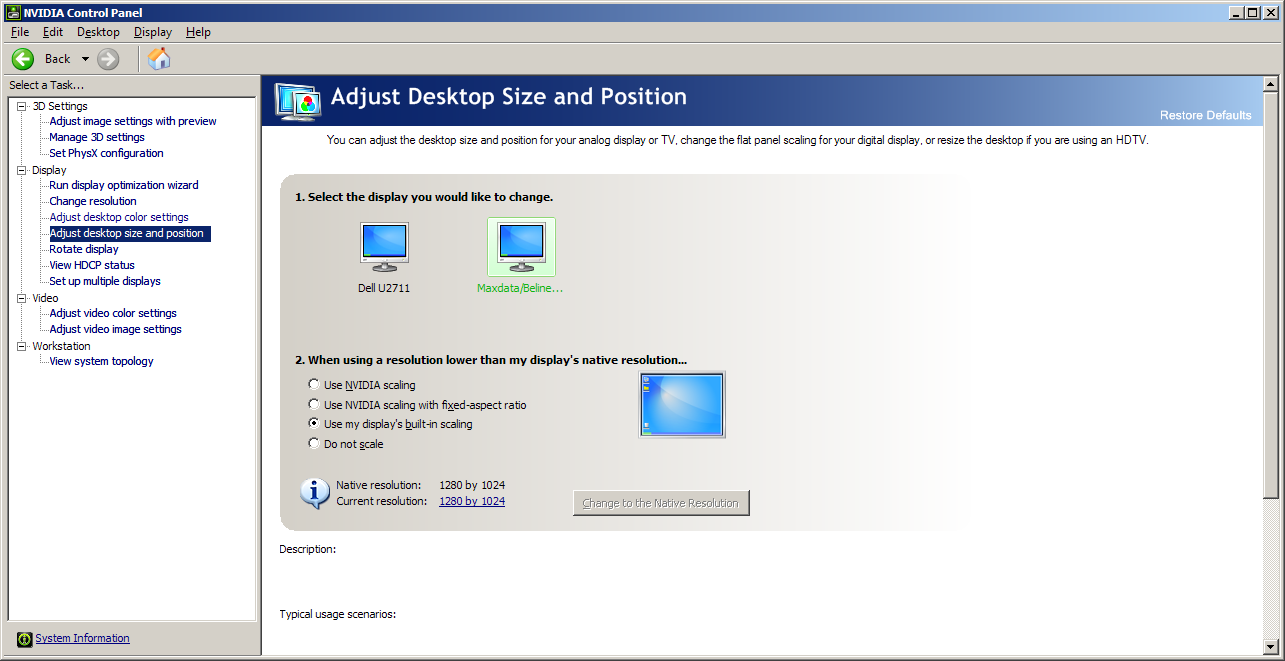This screenshot has width=1285, height=661.
Task: Open Change resolution task
Action: click(93, 201)
